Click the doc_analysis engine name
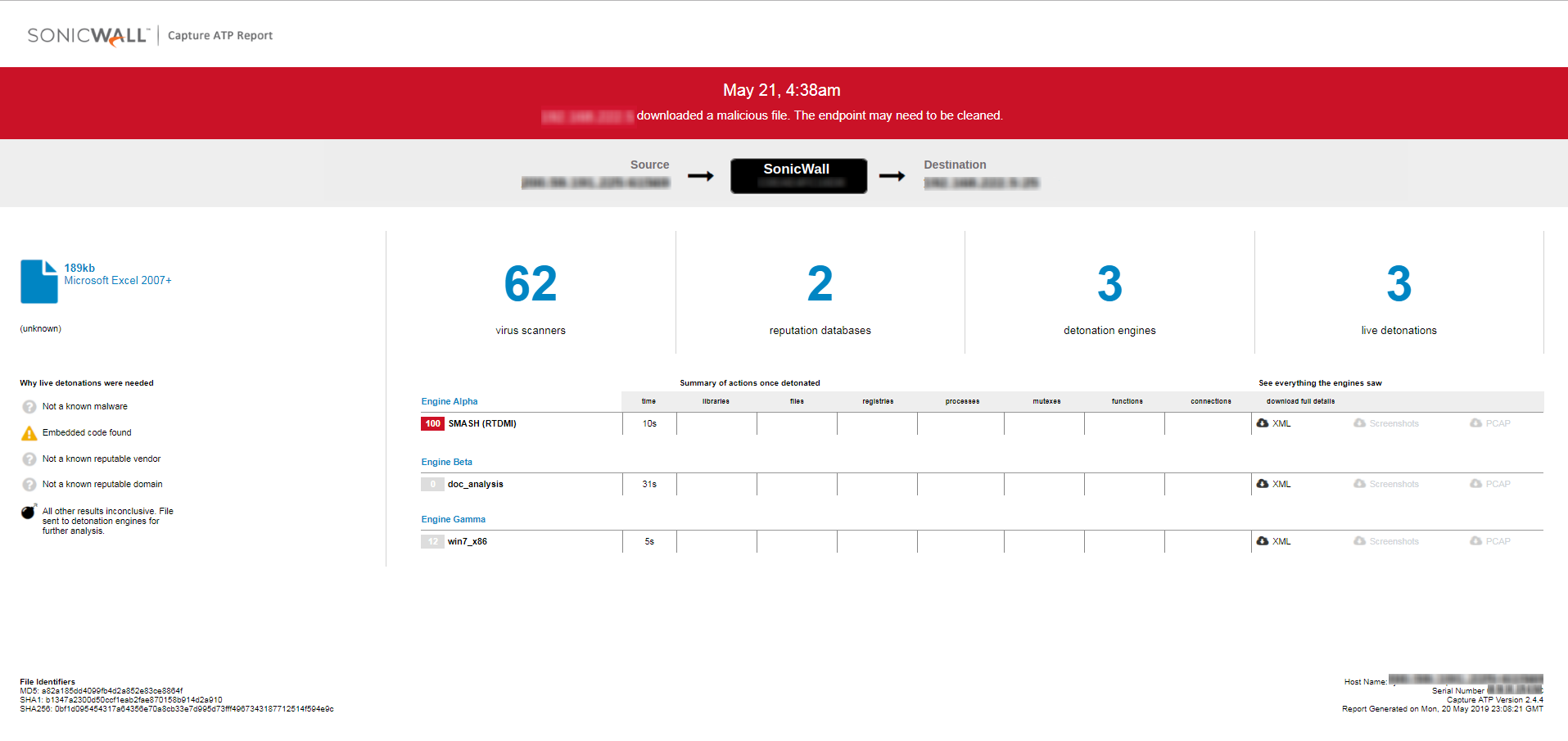1568x741 pixels. (476, 485)
